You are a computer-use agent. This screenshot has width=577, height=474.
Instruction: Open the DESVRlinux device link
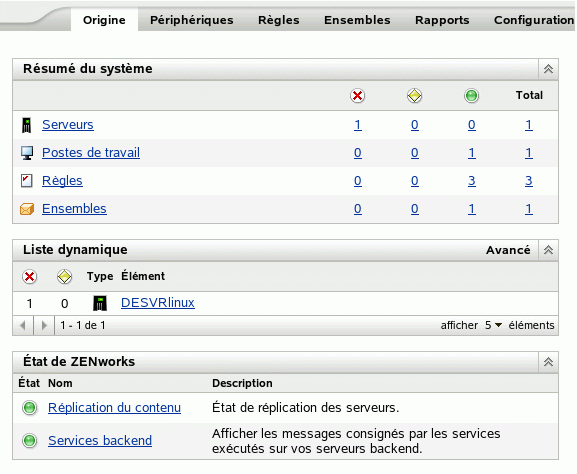158,303
